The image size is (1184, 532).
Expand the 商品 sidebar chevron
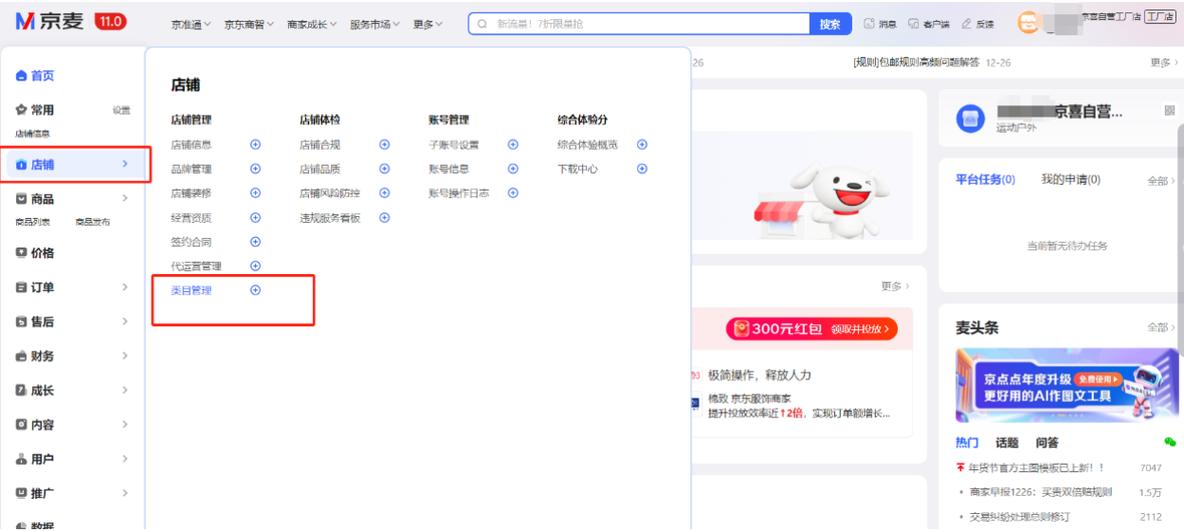125,198
